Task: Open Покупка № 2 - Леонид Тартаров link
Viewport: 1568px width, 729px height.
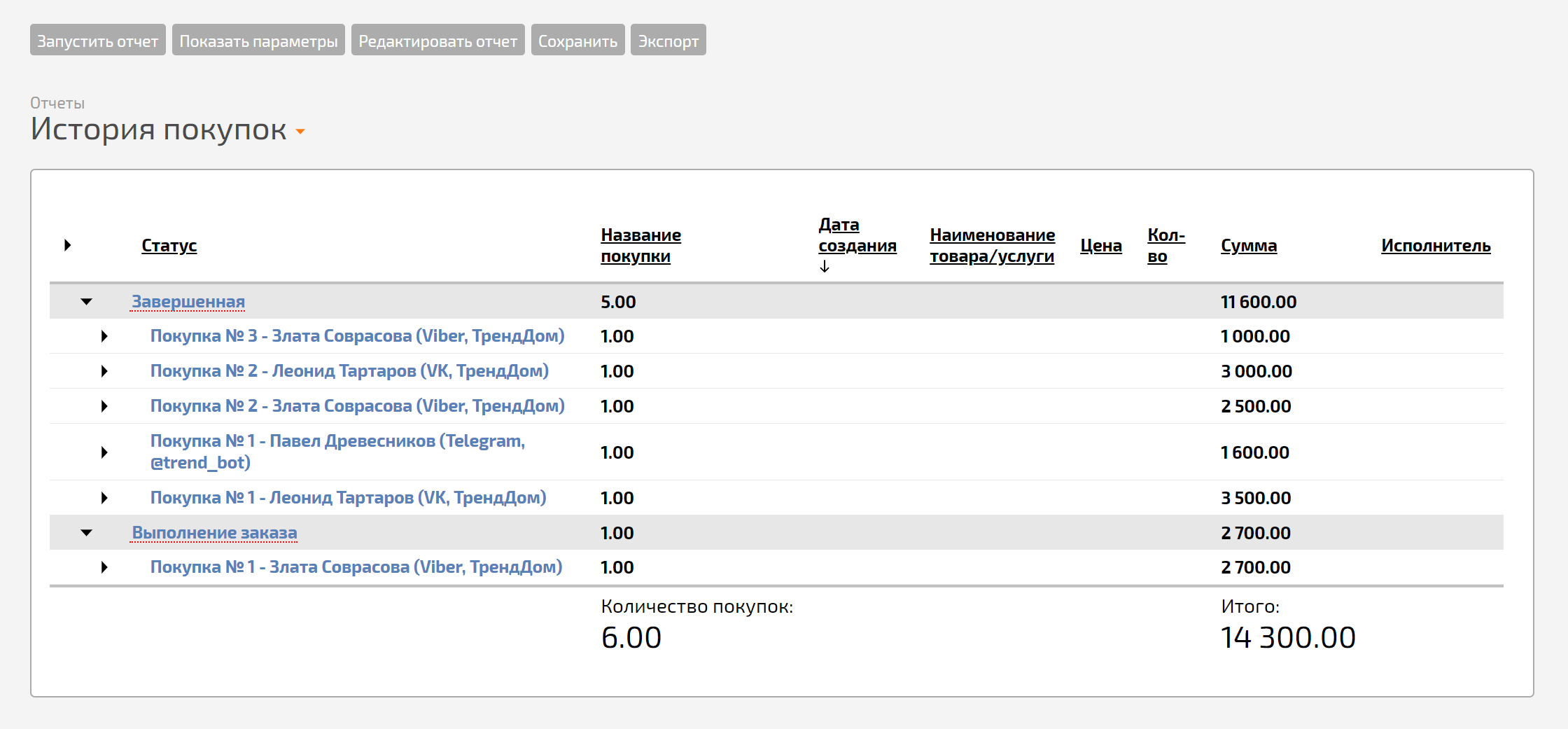Action: [349, 371]
